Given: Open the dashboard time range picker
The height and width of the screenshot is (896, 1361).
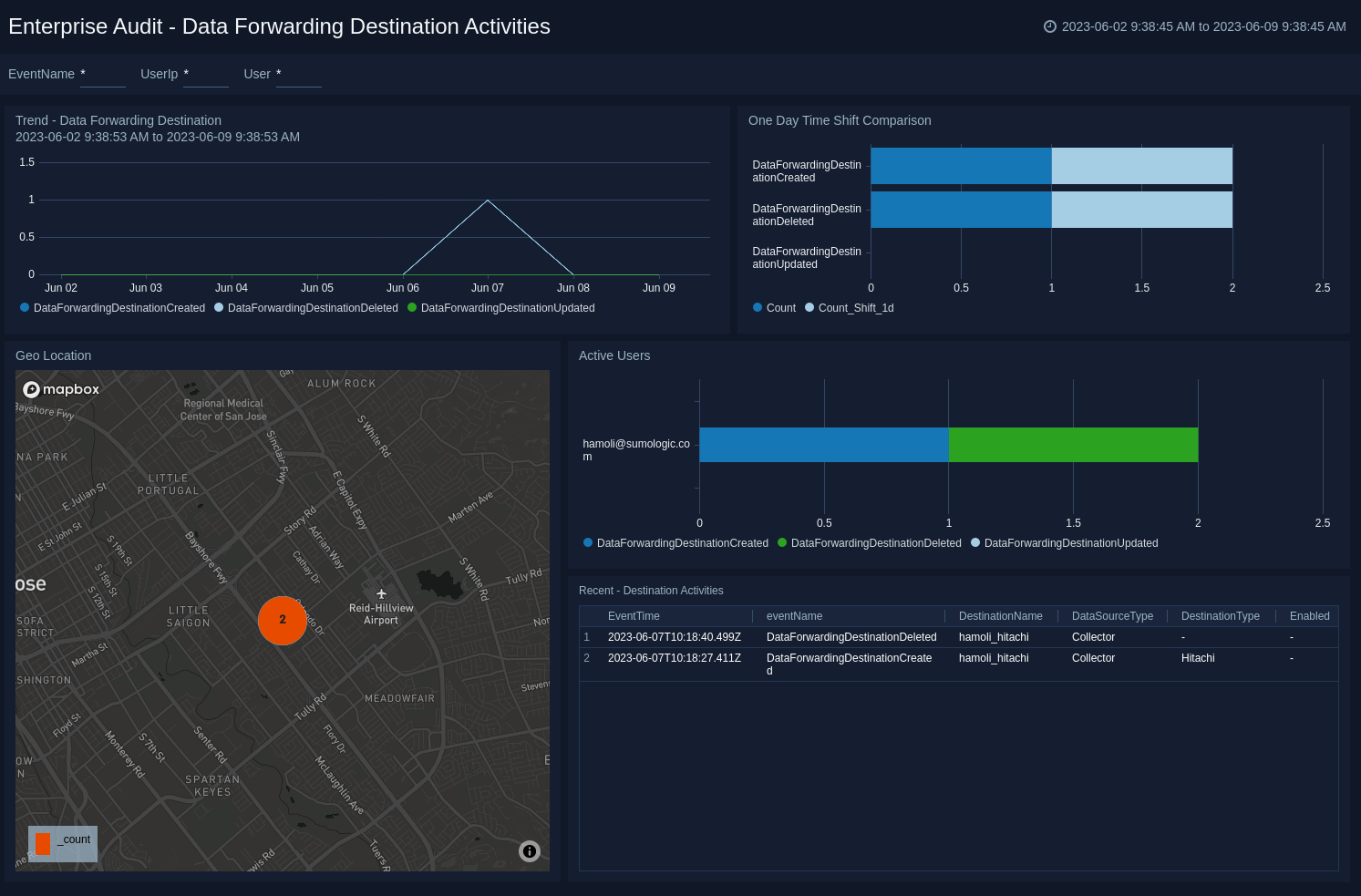Looking at the screenshot, I should pyautogui.click(x=1202, y=26).
